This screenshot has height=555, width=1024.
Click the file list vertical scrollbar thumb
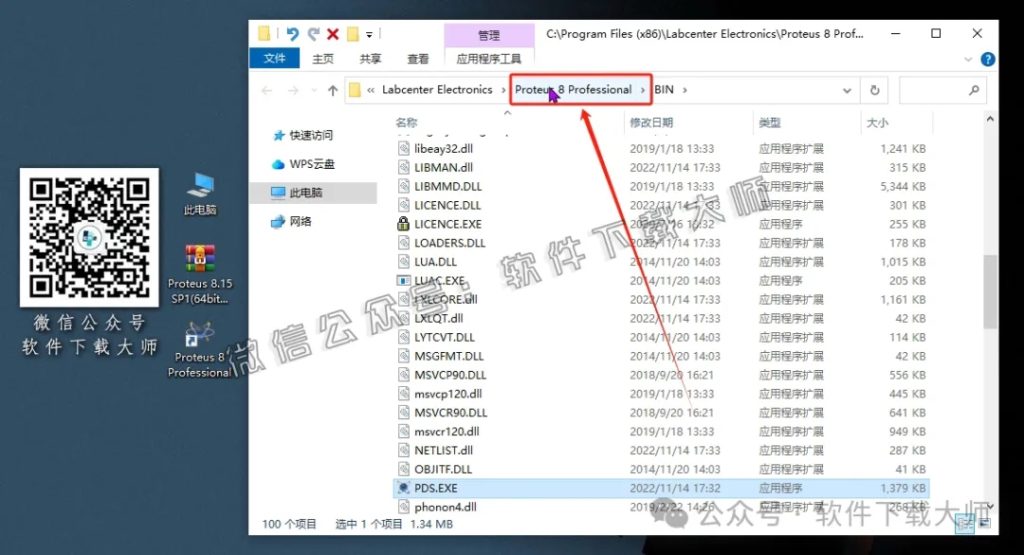[x=990, y=292]
